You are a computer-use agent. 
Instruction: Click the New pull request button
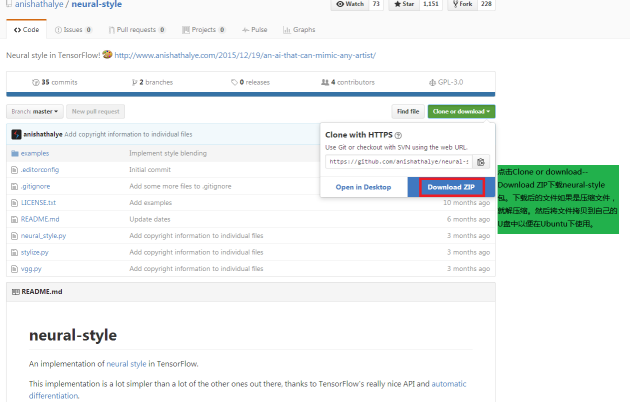96,111
